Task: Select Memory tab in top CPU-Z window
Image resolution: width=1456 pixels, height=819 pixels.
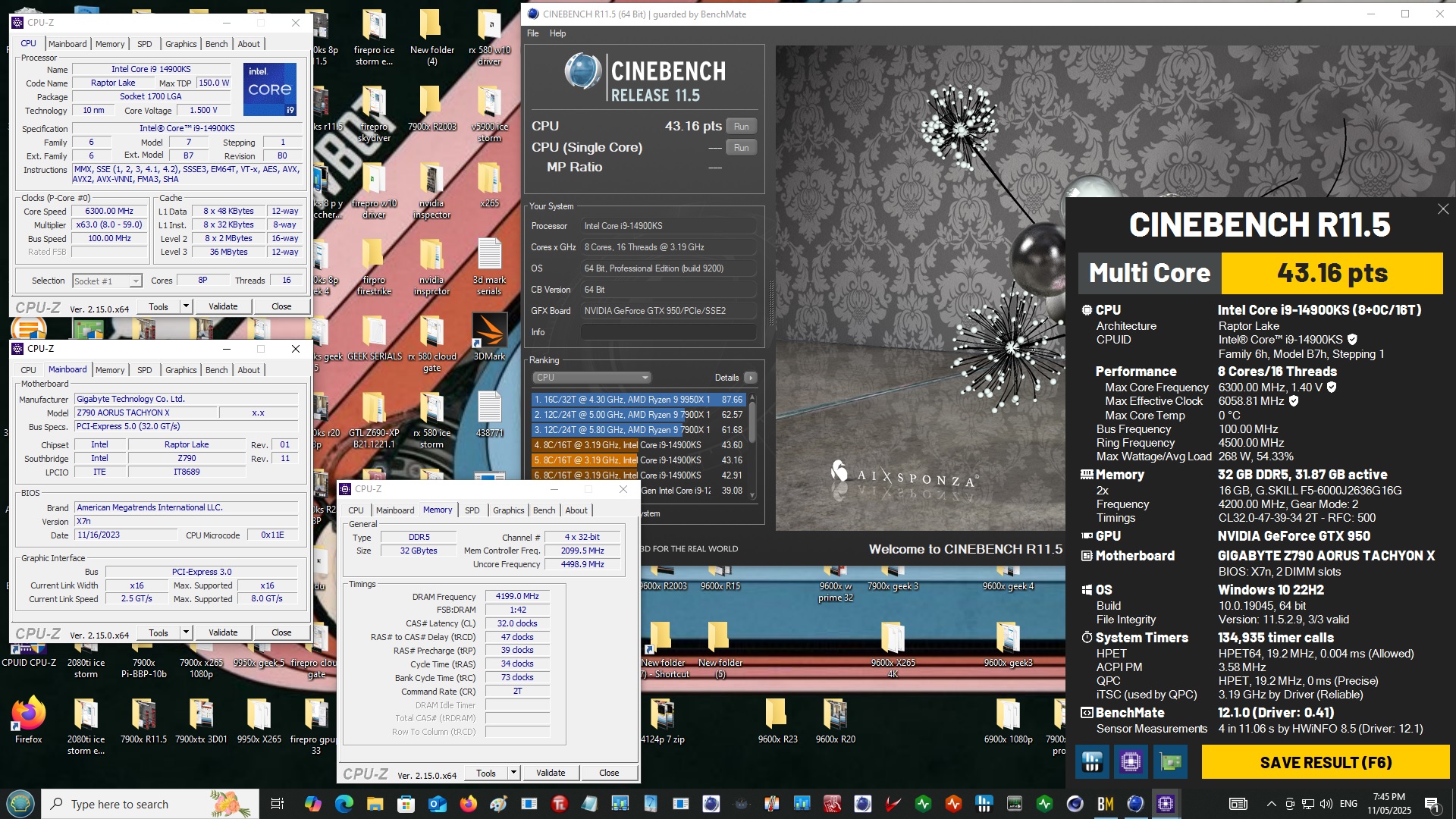Action: pyautogui.click(x=110, y=44)
